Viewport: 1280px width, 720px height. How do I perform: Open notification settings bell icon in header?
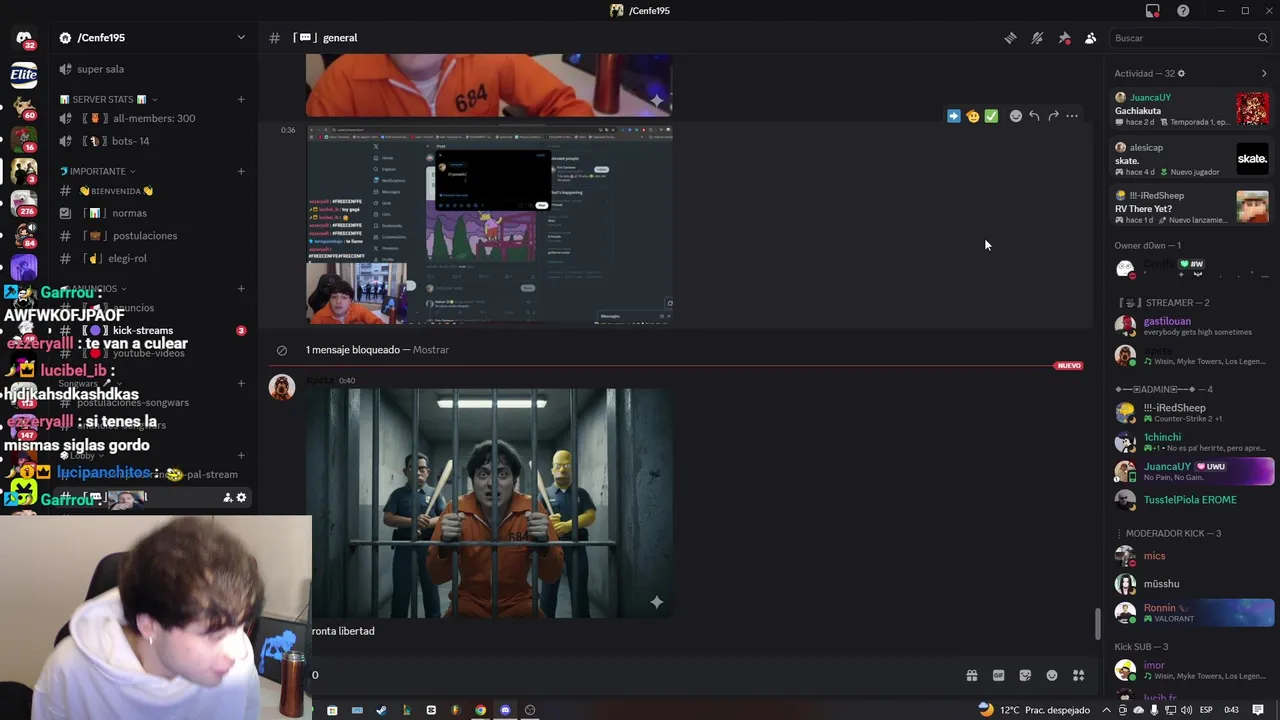point(1037,38)
